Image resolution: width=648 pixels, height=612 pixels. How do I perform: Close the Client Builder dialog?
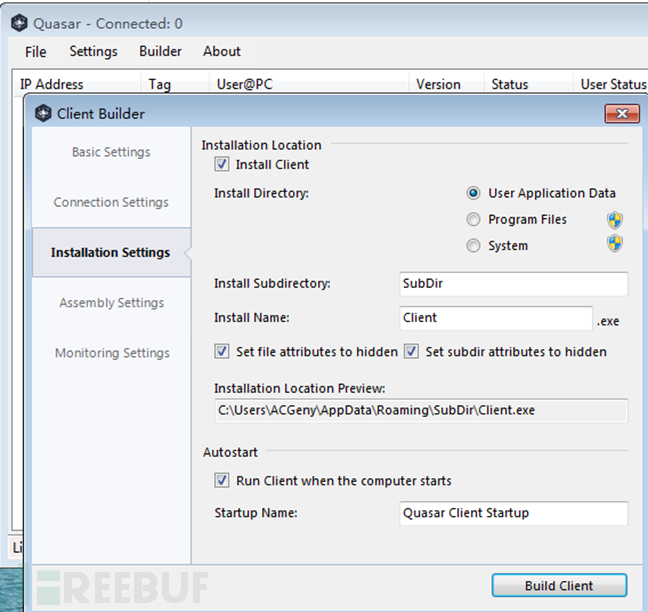[622, 114]
